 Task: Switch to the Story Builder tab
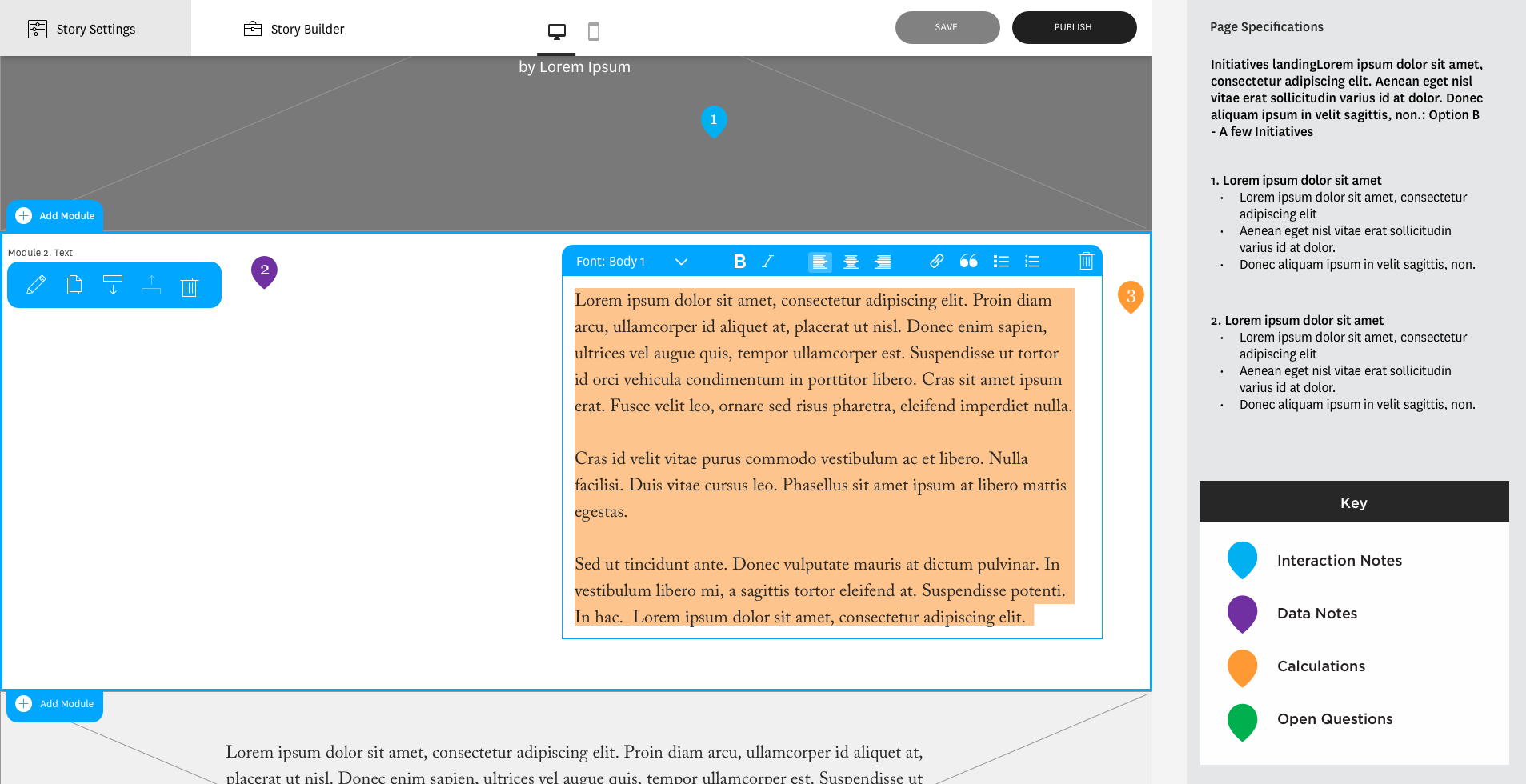point(294,29)
